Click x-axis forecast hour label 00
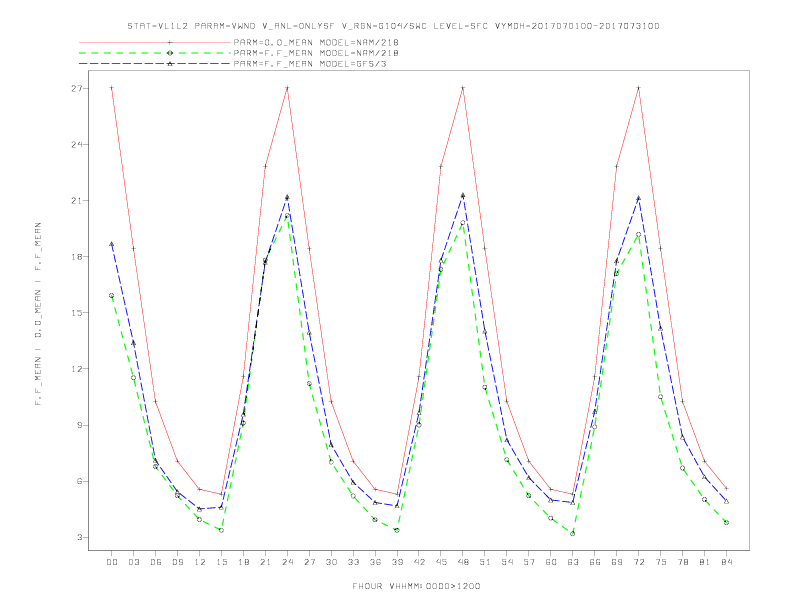This screenshot has height=612, width=792. (x=112, y=562)
